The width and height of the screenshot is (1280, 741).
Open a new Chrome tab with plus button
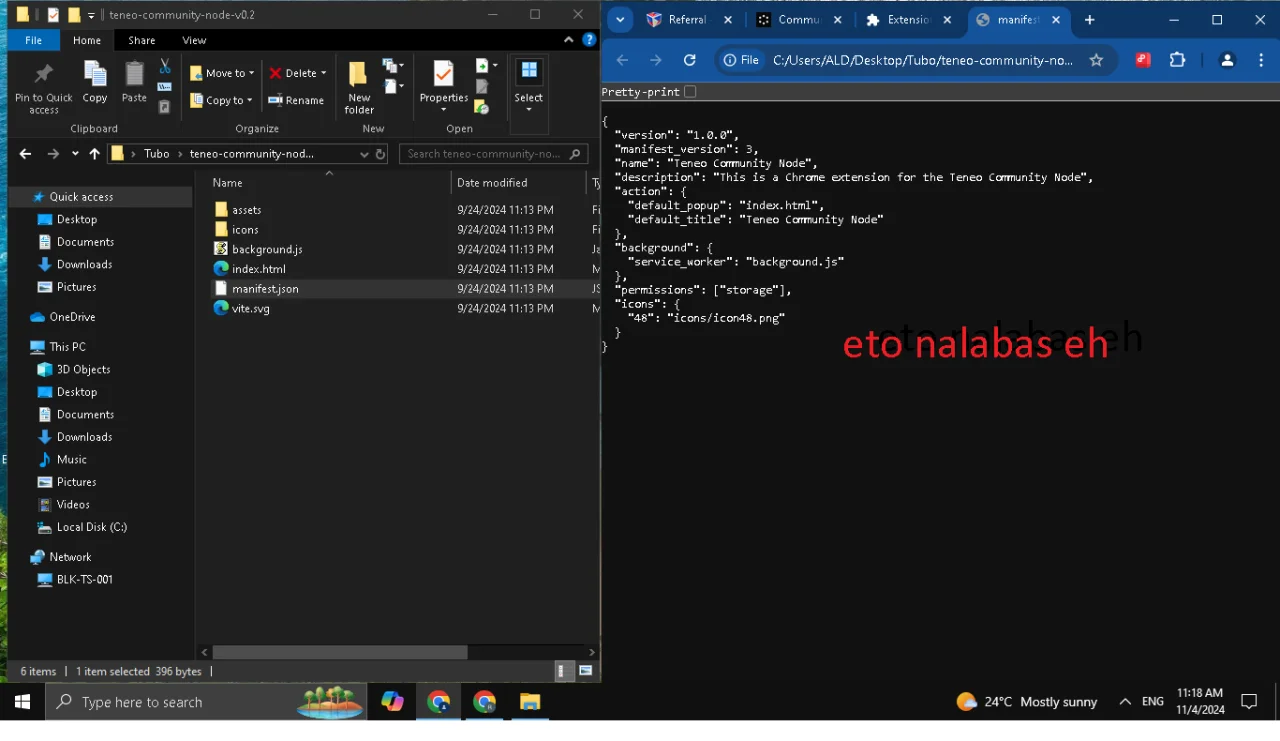pos(1089,20)
